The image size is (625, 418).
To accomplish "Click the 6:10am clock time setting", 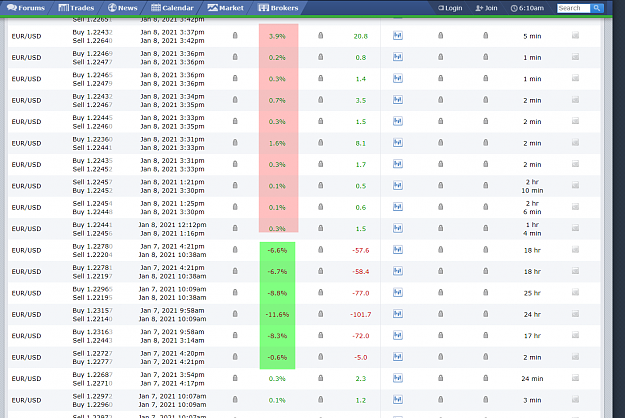I will pos(527,8).
